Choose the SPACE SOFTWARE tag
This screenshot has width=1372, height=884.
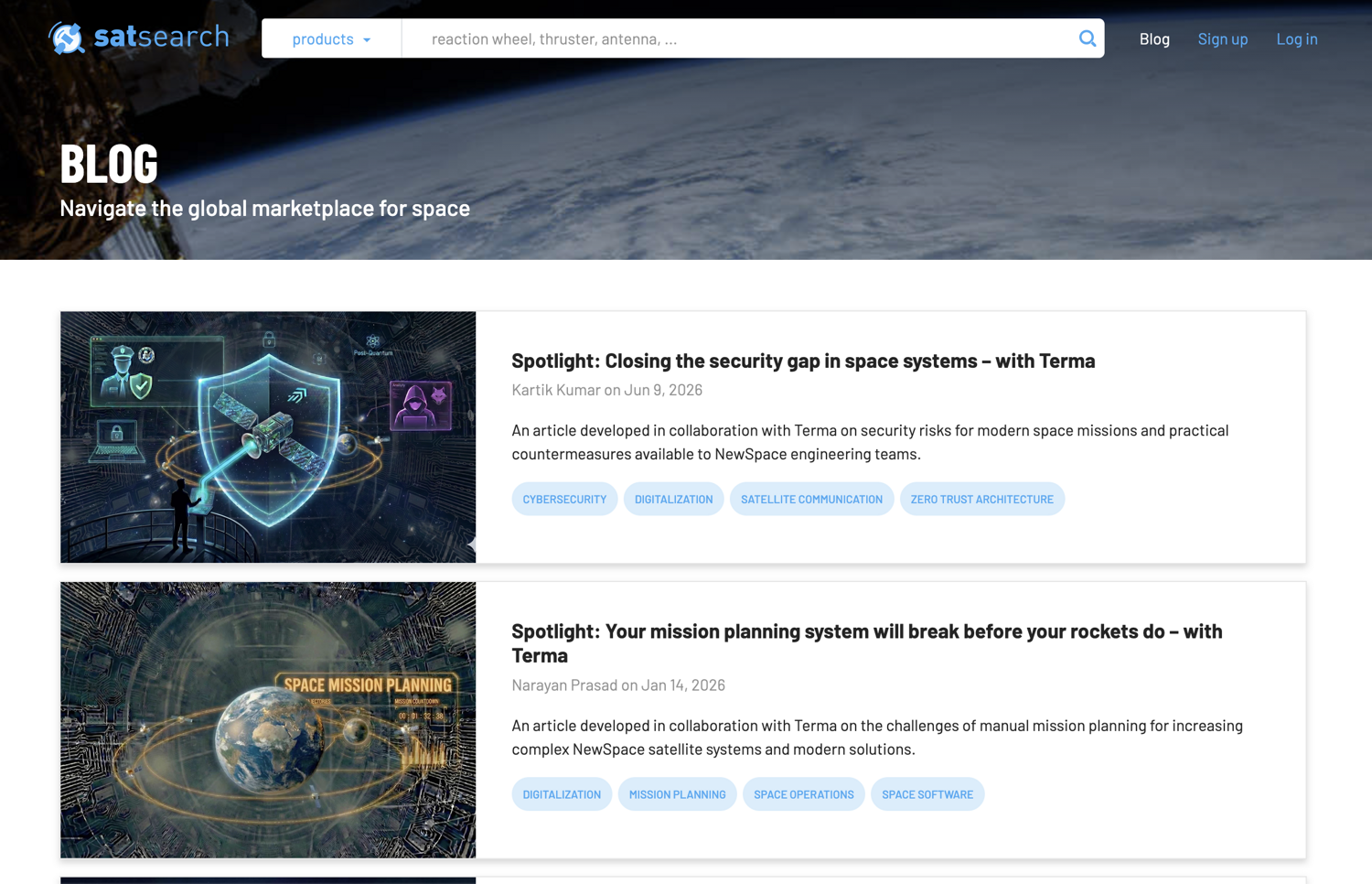click(927, 794)
